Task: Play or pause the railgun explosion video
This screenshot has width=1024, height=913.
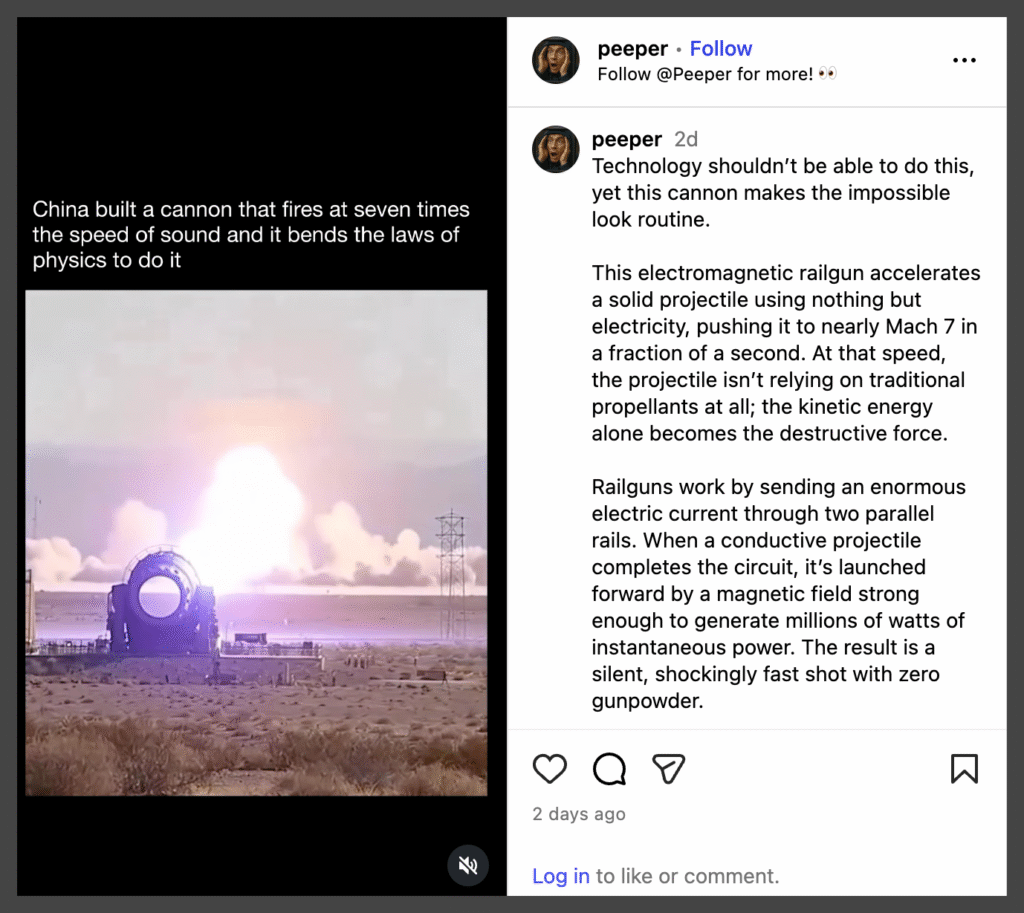Action: tap(256, 543)
